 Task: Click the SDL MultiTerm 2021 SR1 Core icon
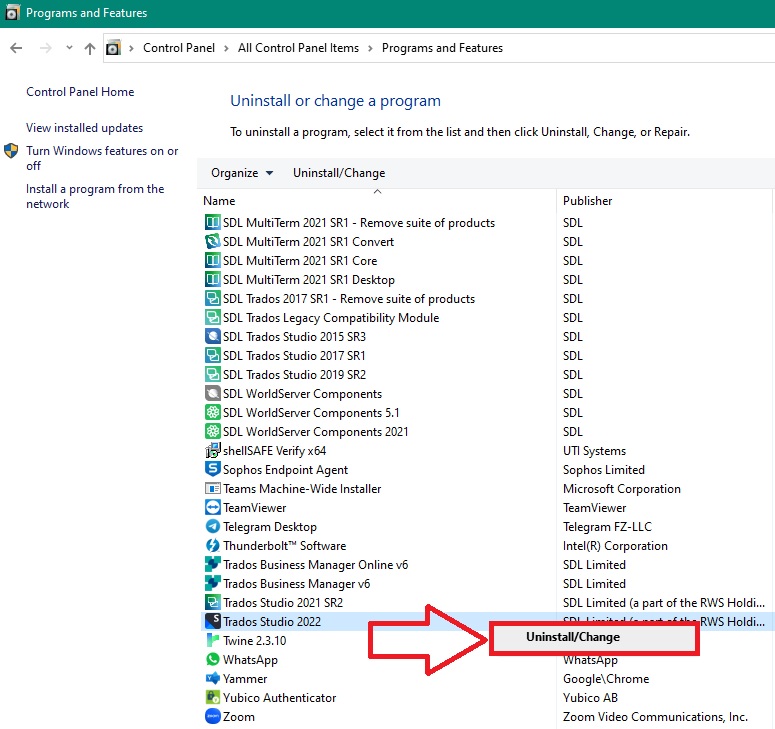tap(213, 260)
